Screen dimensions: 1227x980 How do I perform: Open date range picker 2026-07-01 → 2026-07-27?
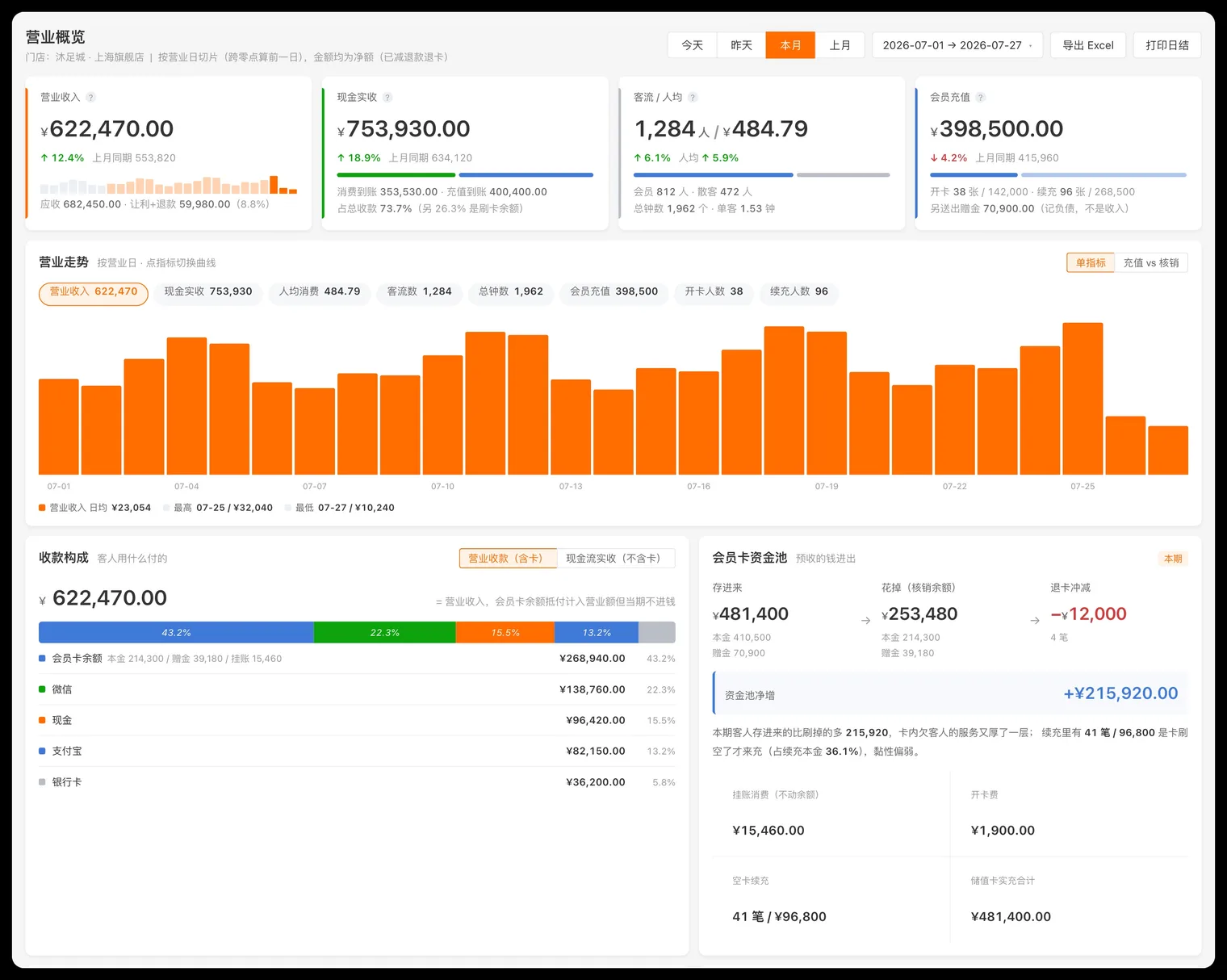(957, 45)
